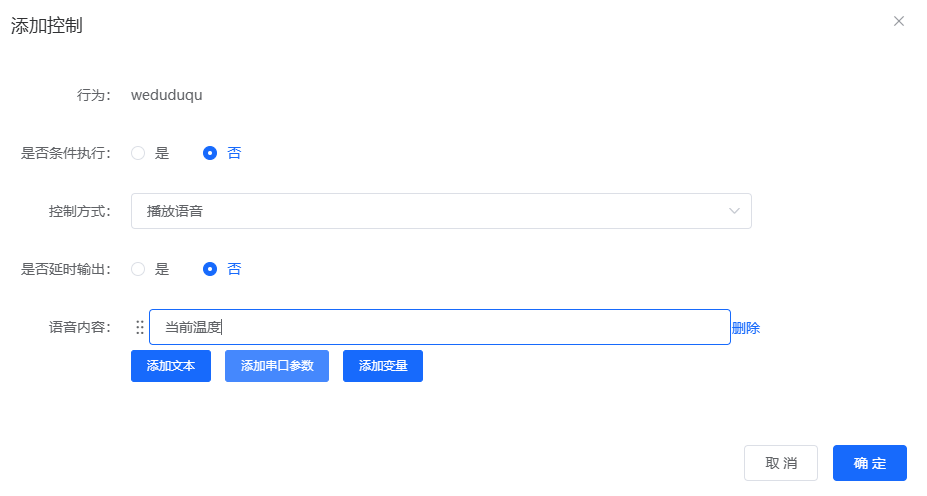Click the 删除 link next to the input
This screenshot has height=496, width=927.
tap(746, 328)
